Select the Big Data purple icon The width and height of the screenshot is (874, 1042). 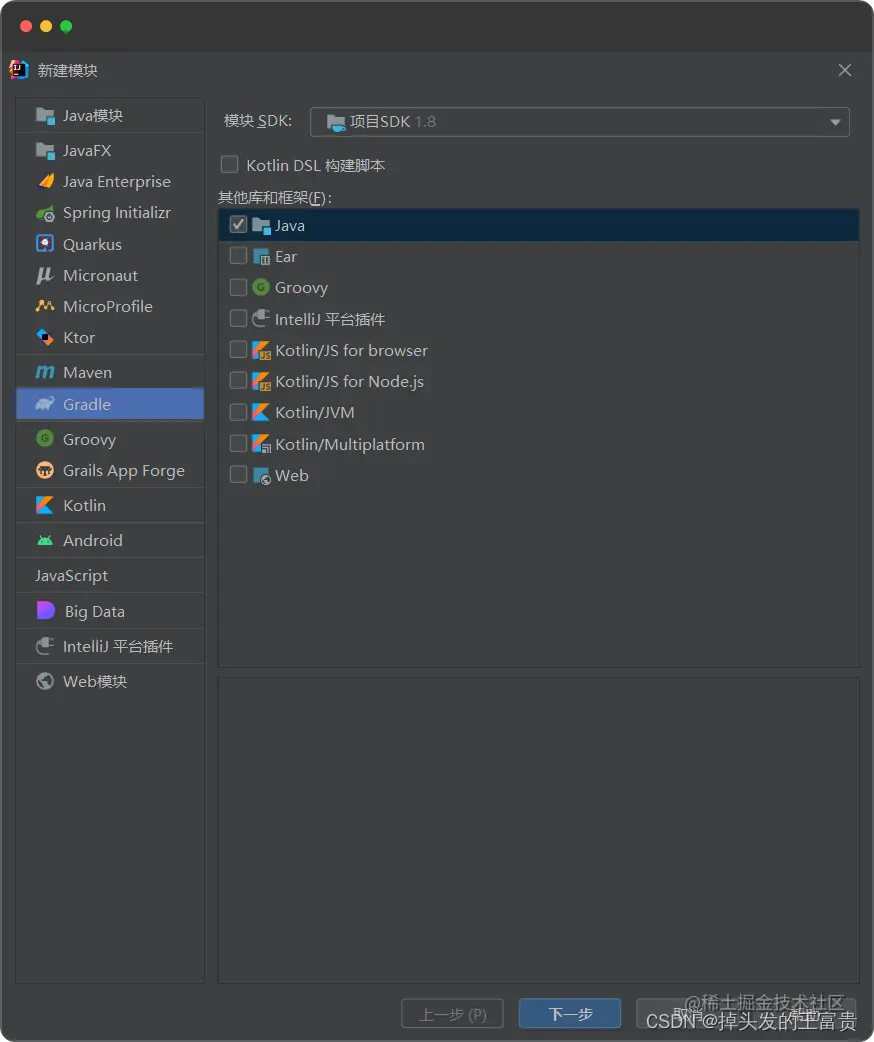tap(45, 611)
